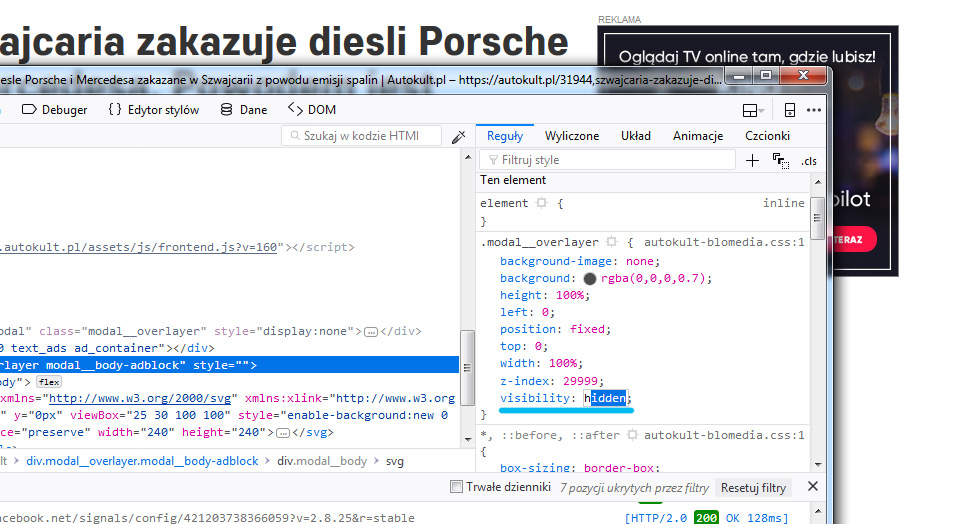Select the highlighted modal__body-adblock node row

point(230,365)
